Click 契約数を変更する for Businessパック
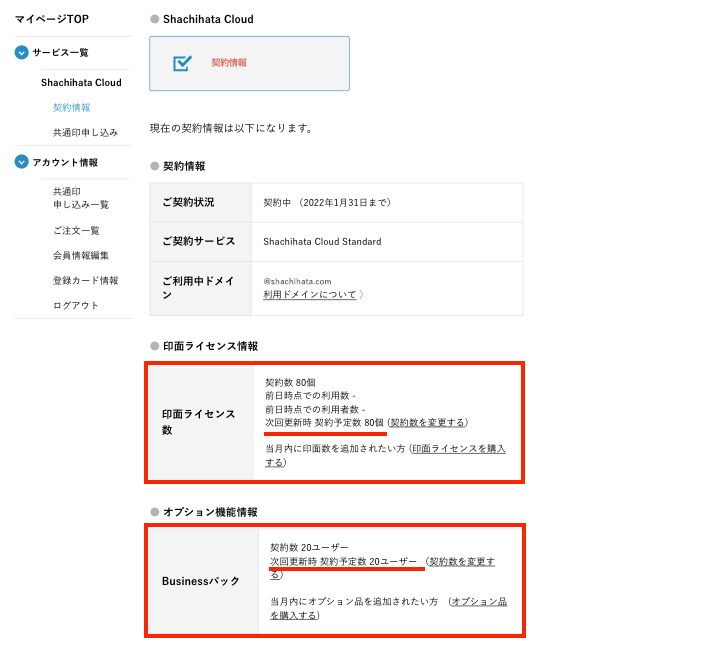 383,568
